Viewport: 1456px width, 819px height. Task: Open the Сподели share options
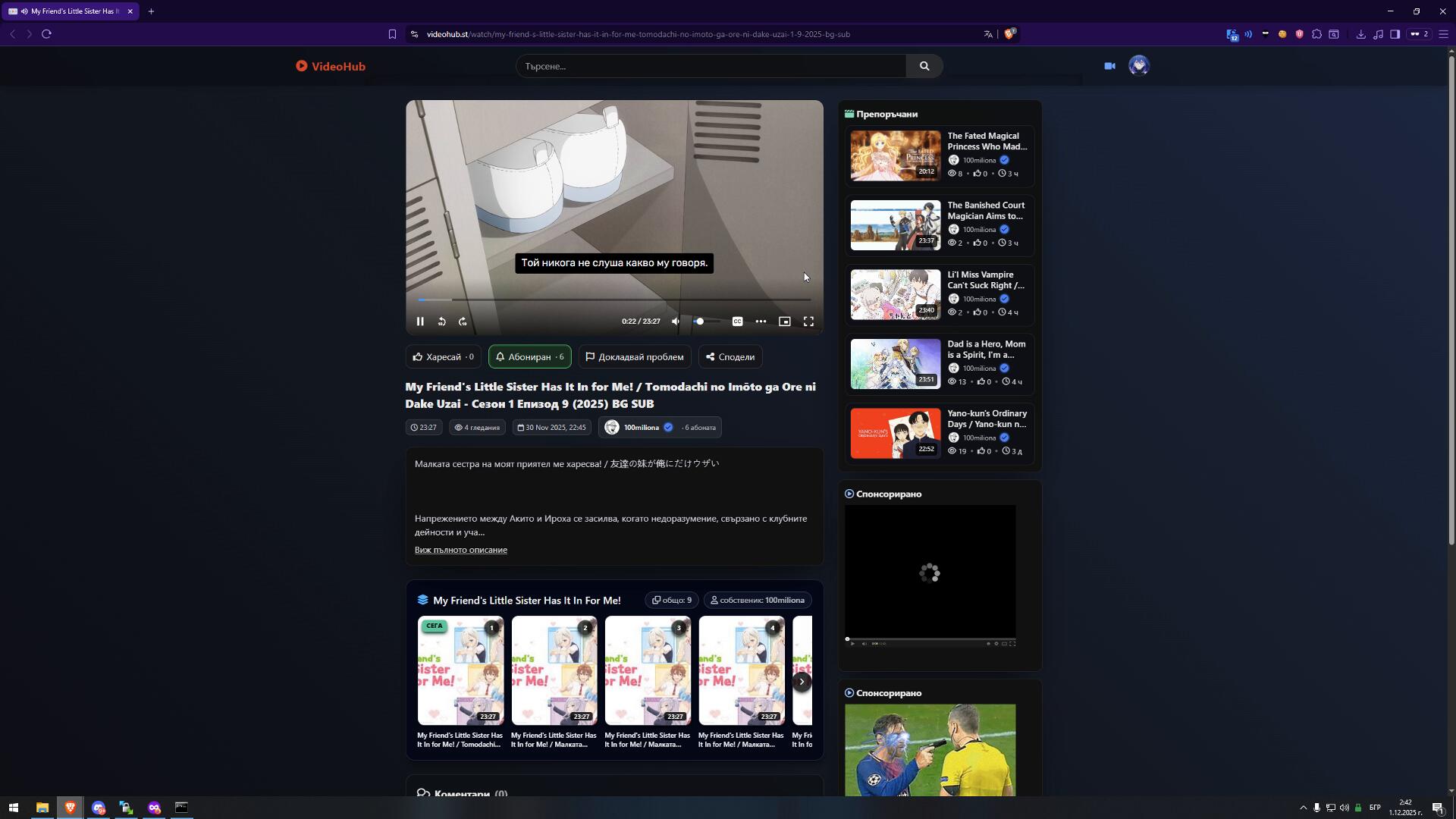(730, 357)
